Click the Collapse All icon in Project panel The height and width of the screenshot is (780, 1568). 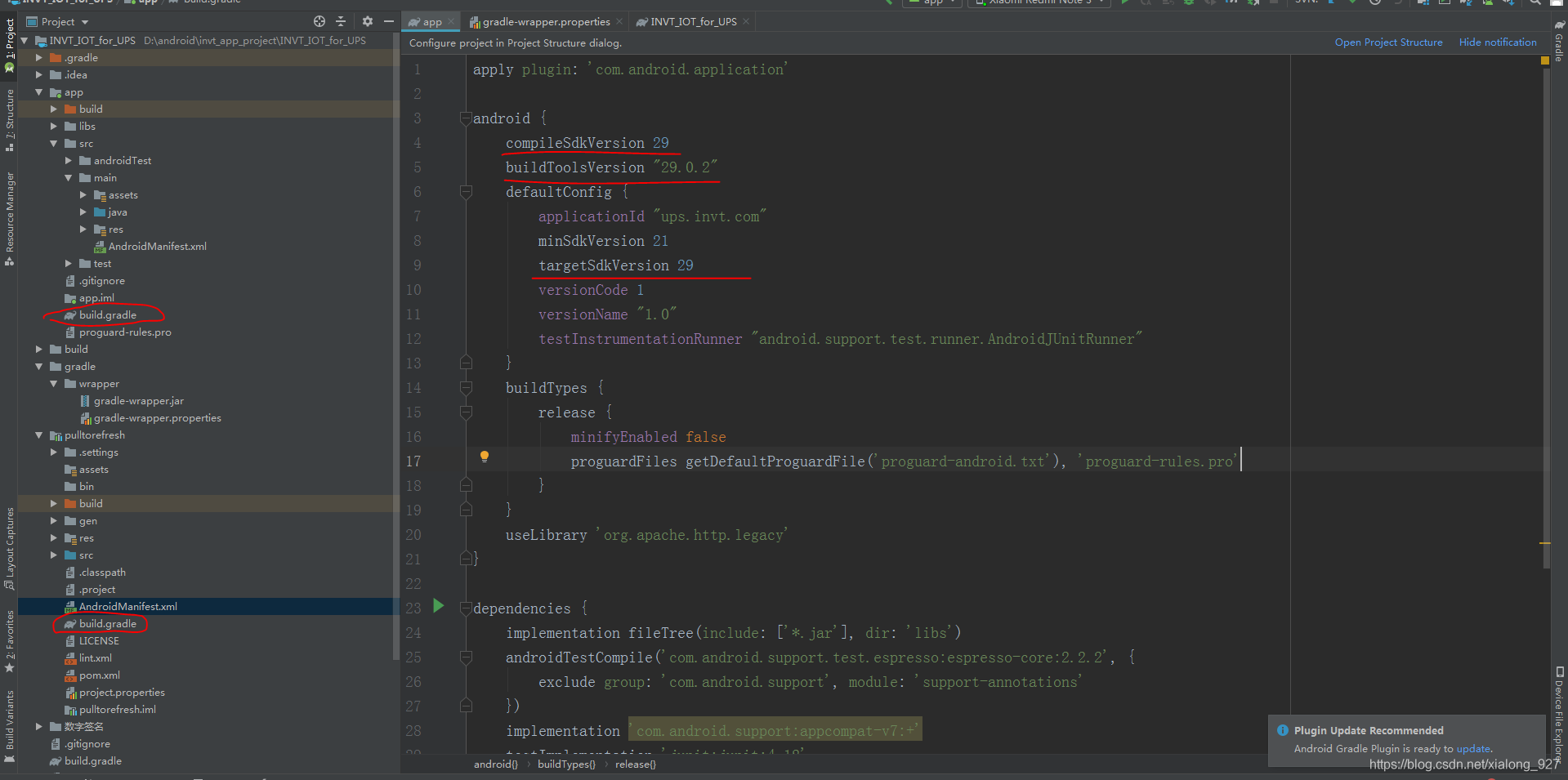[x=341, y=21]
